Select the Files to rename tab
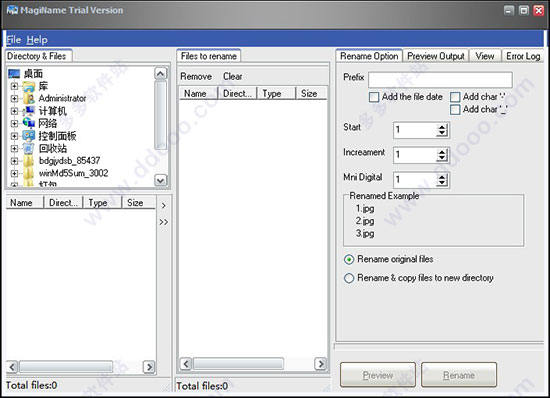Screen dimensions: 550x398 click(209, 56)
